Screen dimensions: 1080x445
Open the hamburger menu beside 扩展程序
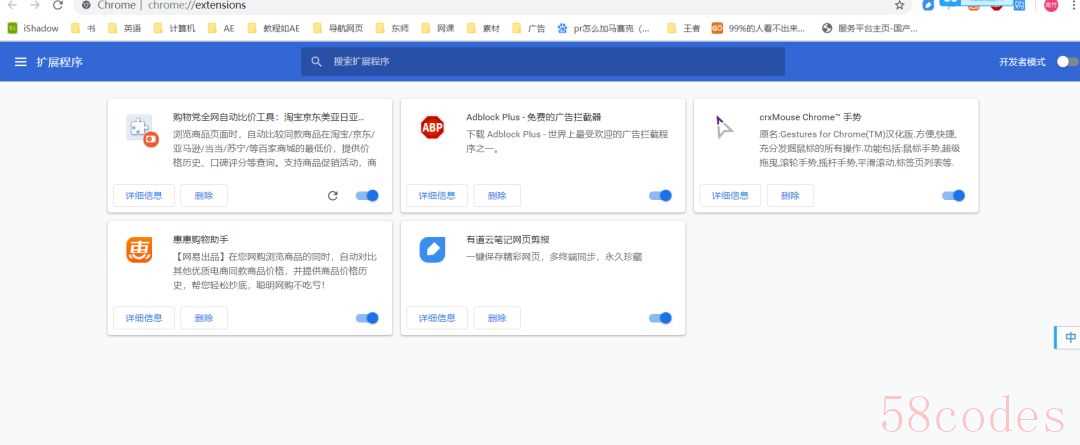[x=21, y=62]
